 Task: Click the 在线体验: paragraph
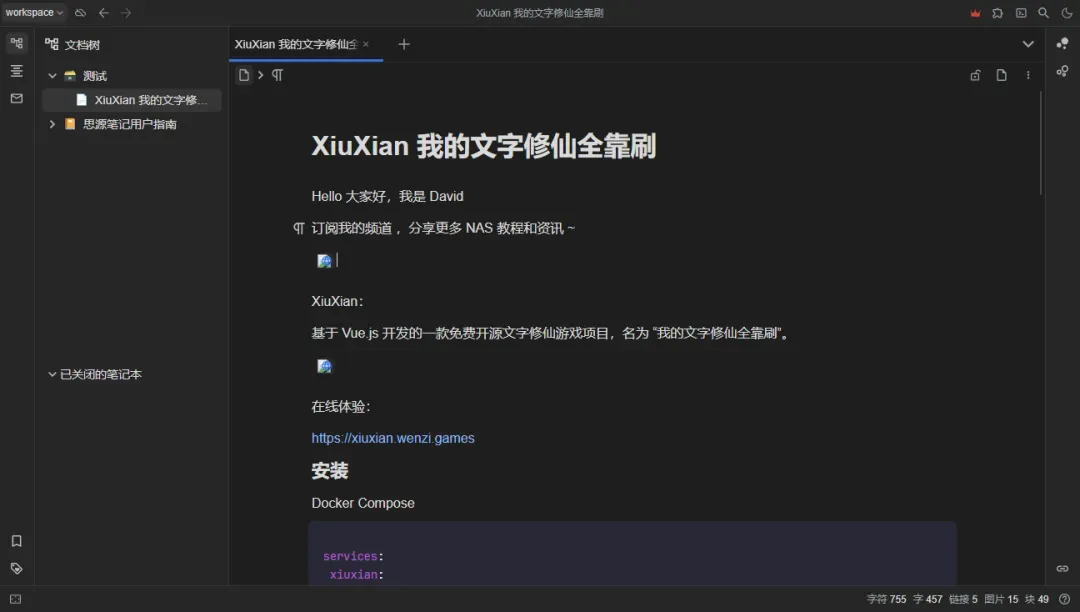click(341, 406)
